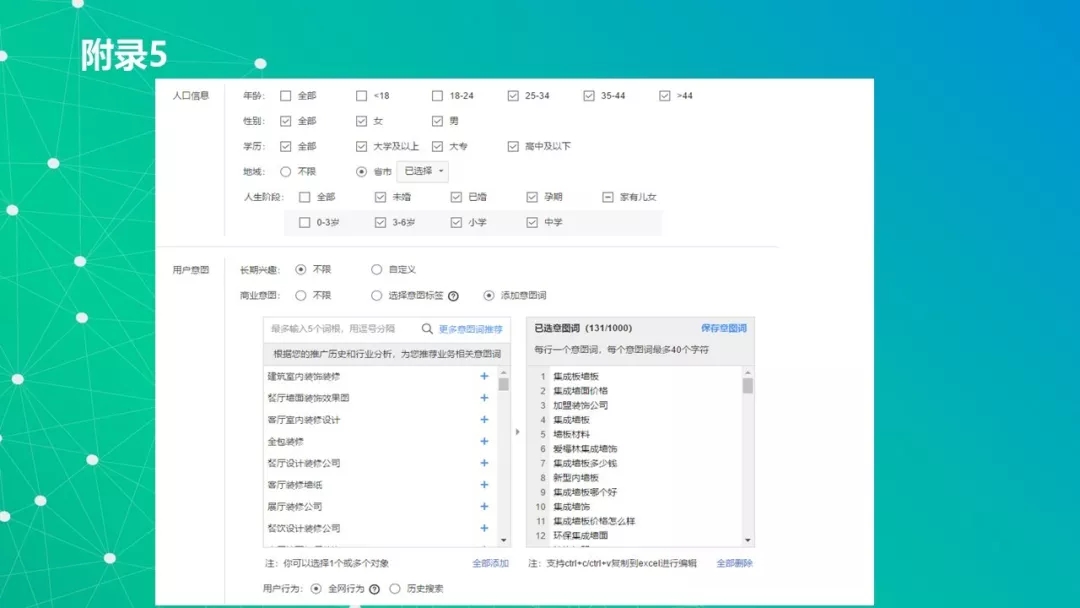Click the plus icon beside 餐厅墙面装饰效果图

[484, 398]
